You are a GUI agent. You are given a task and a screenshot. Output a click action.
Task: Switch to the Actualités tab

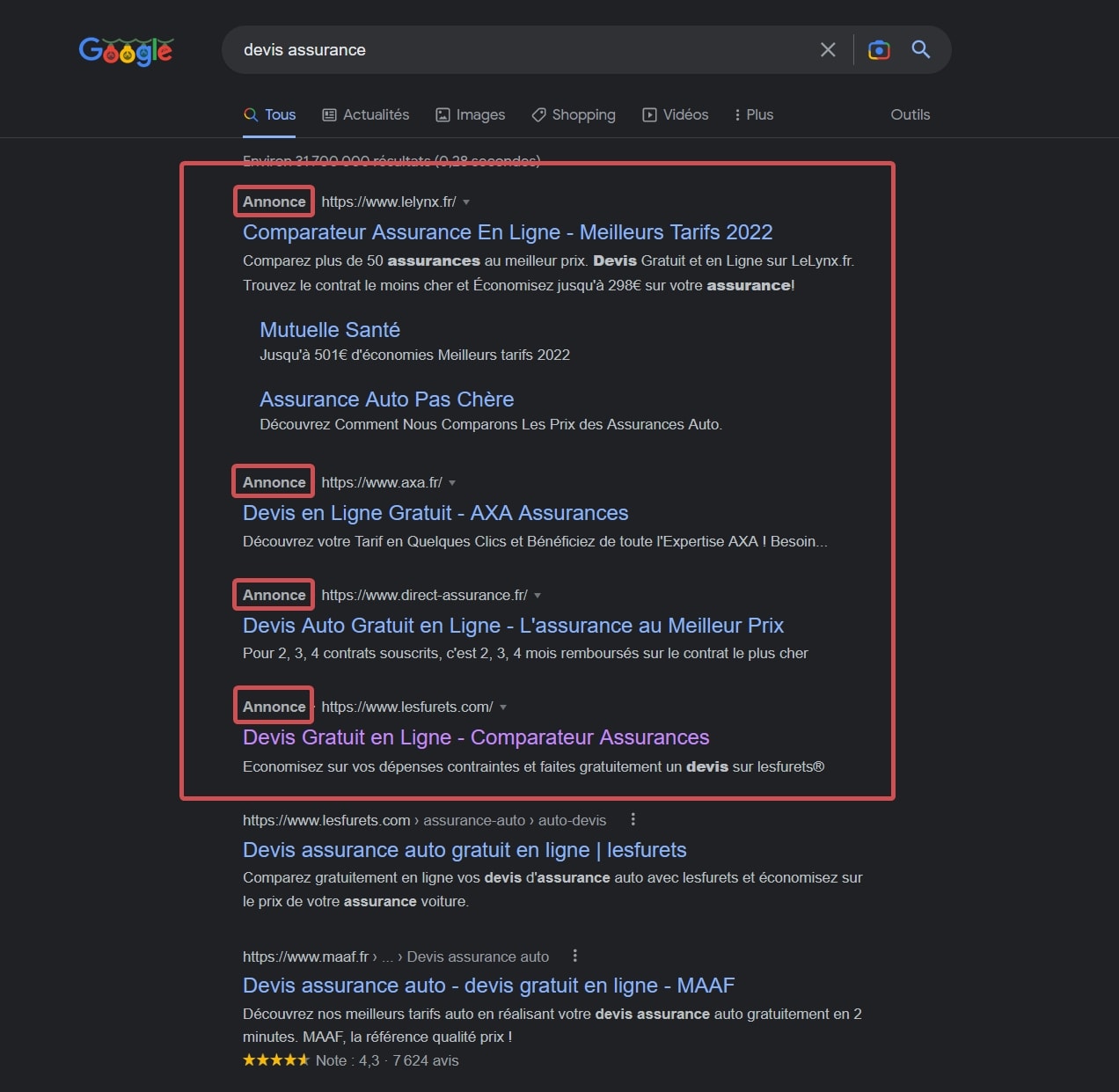pos(366,114)
